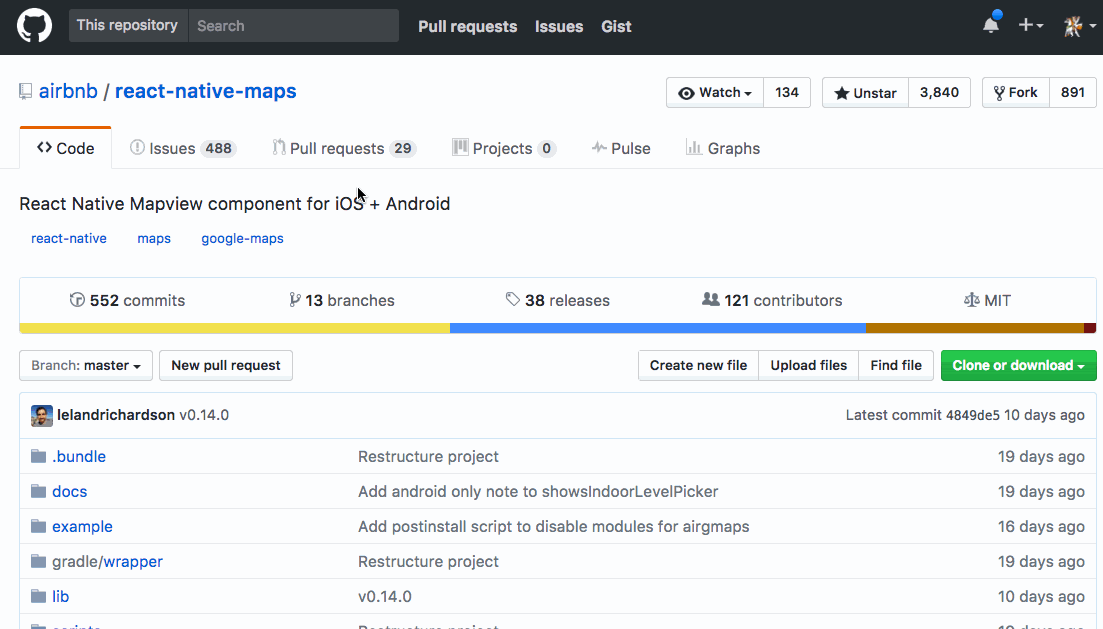Open the docs folder
This screenshot has height=629, width=1103.
pos(70,491)
